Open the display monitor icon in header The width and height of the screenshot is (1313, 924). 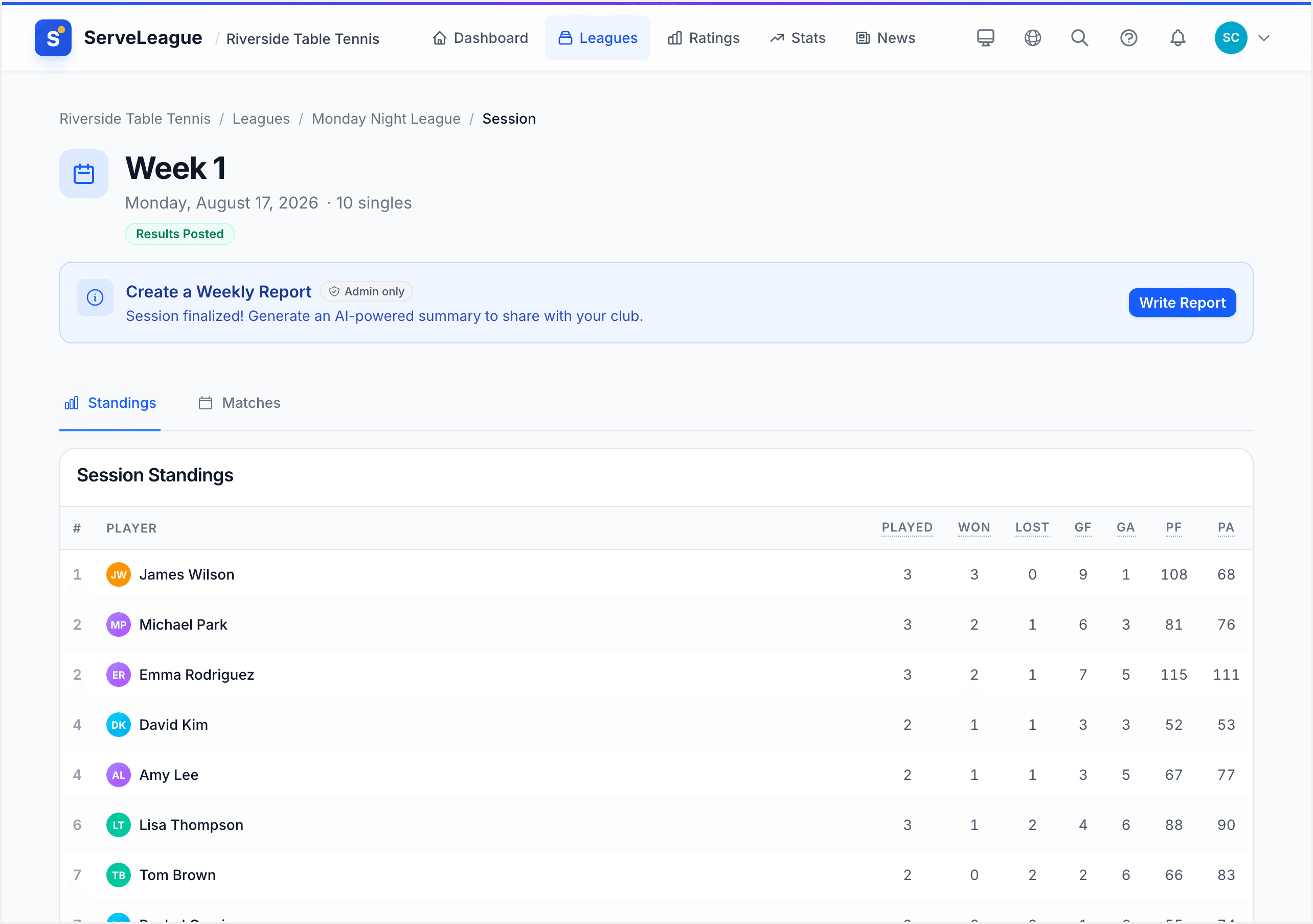point(985,38)
